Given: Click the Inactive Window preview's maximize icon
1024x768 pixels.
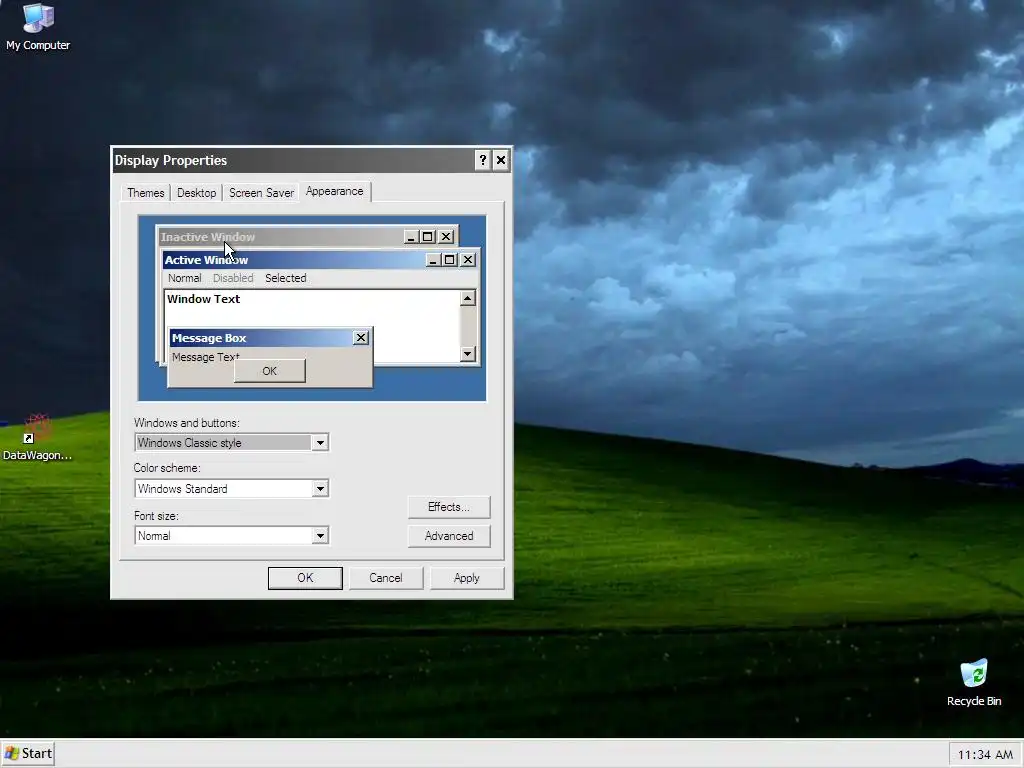Looking at the screenshot, I should pos(427,237).
